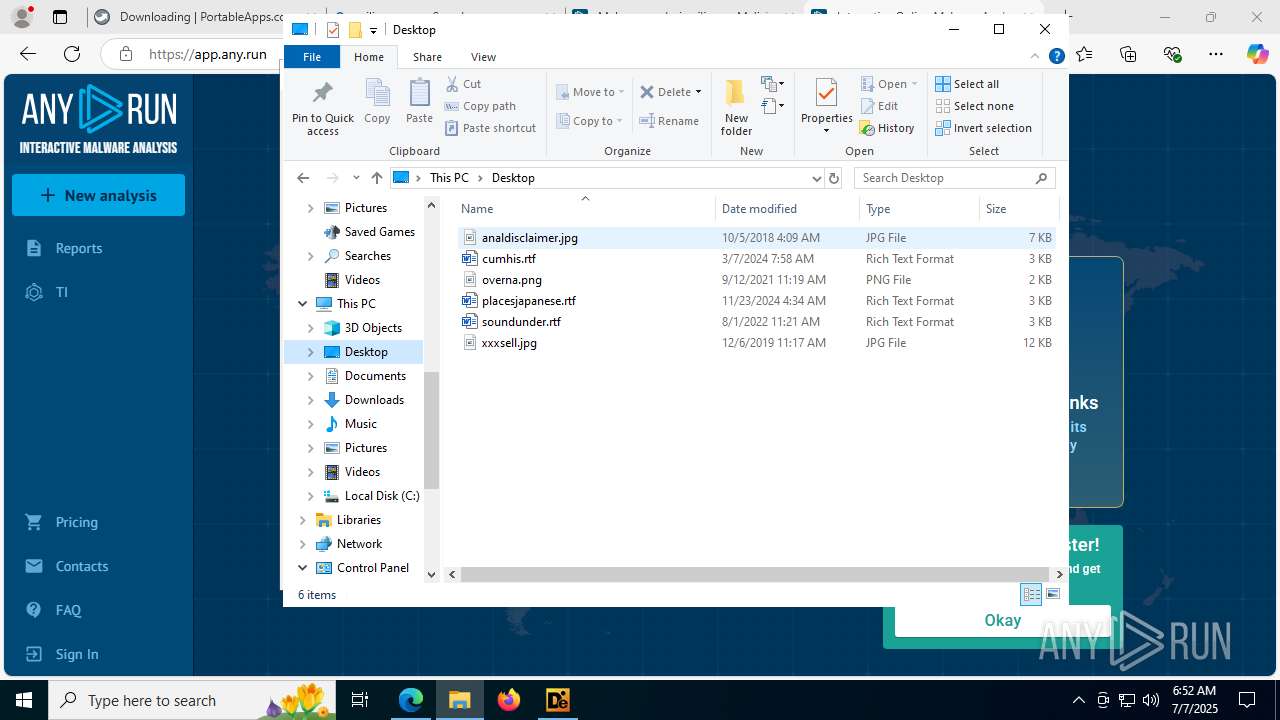Click the Search Desktop field
Viewport: 1280px width, 720px height.
coord(954,178)
